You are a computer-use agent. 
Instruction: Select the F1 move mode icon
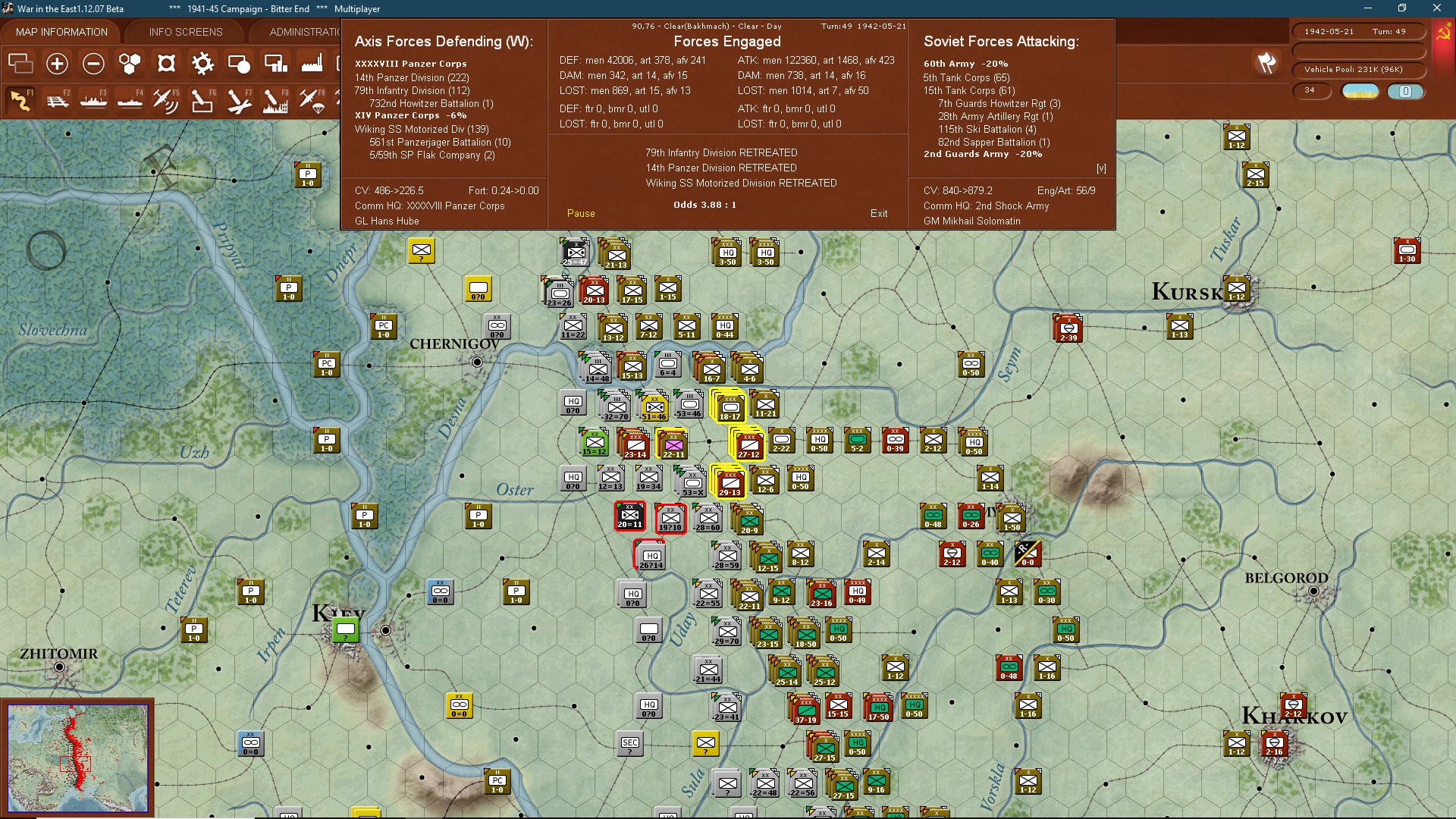coord(20,100)
